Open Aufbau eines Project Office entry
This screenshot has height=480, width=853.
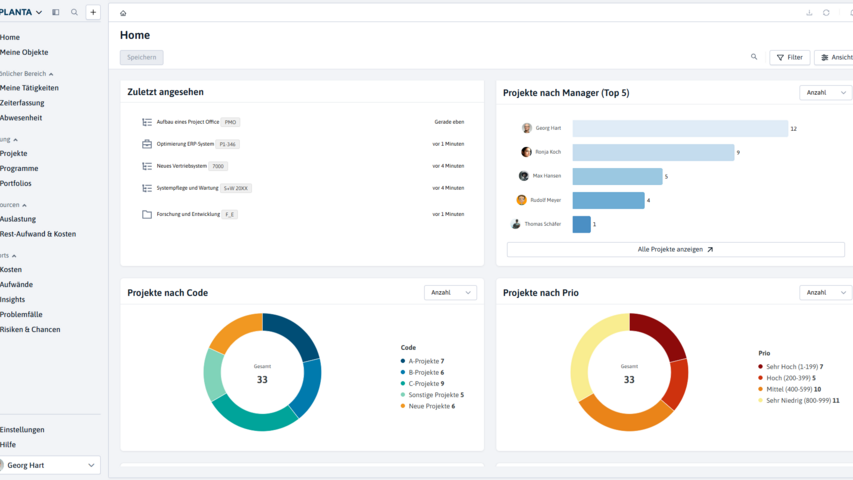click(x=188, y=122)
